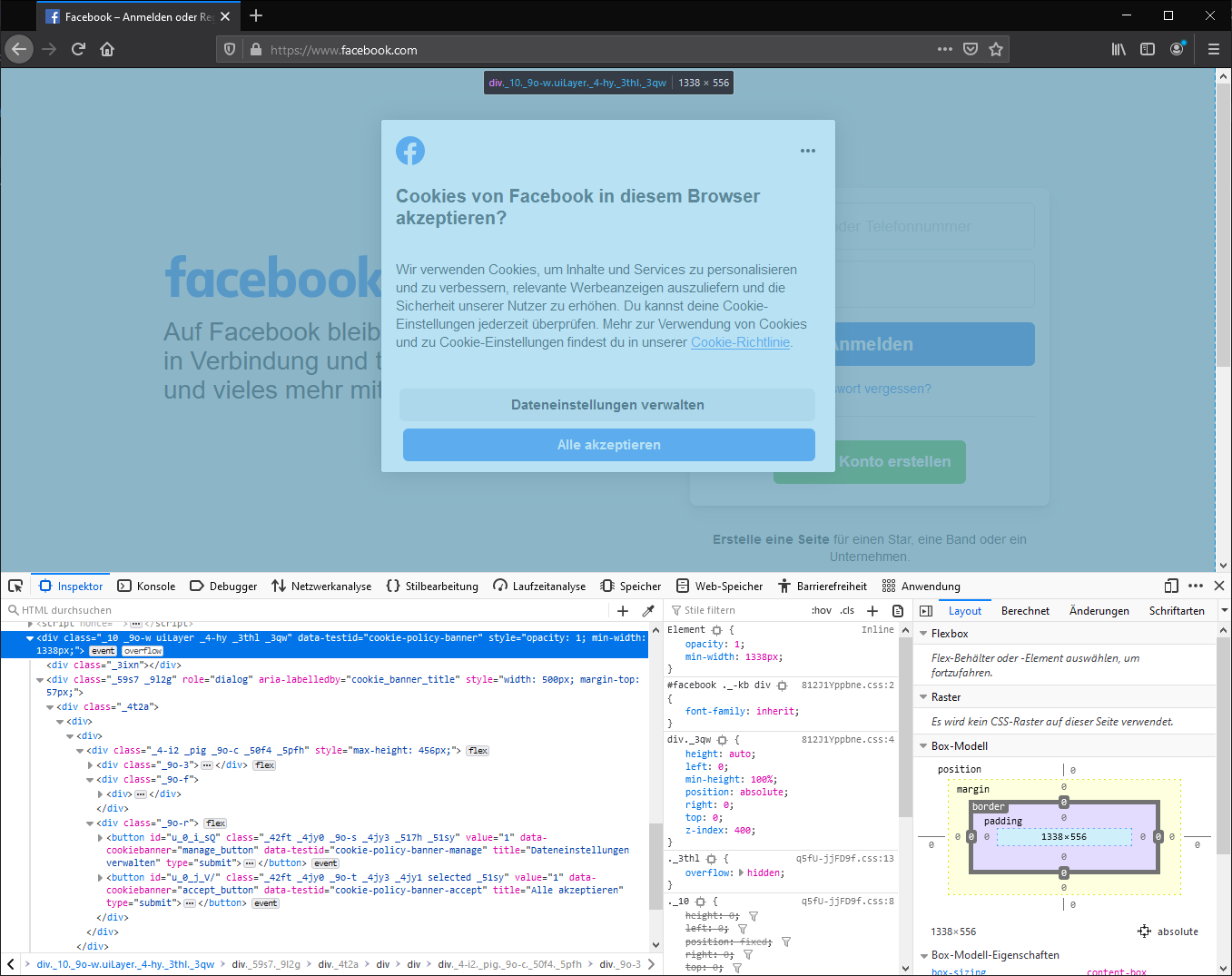The image size is (1232, 976).
Task: Focus the HTML durchsuchen search field
Action: (x=309, y=611)
